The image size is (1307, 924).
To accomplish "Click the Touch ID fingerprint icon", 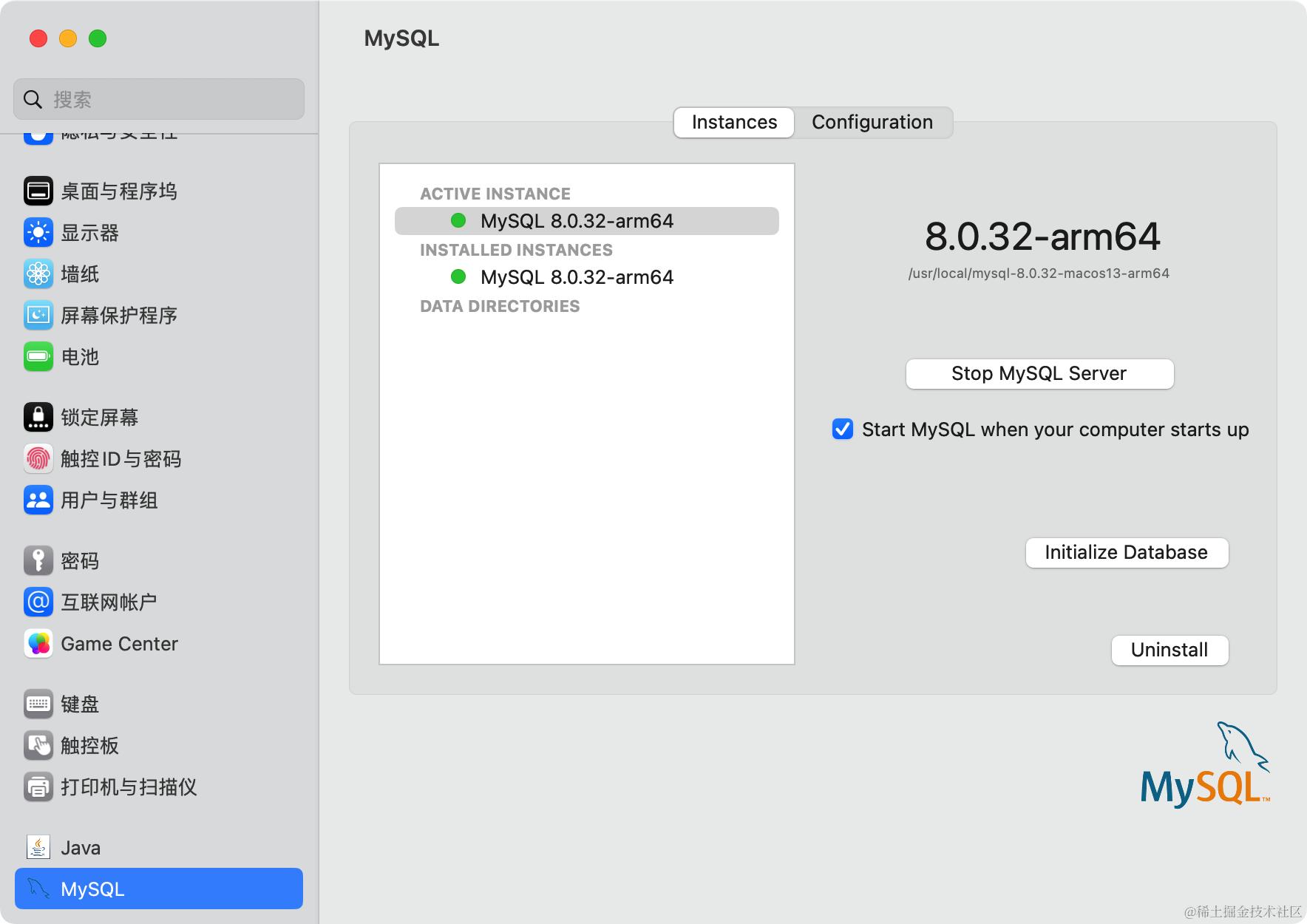I will tap(38, 459).
